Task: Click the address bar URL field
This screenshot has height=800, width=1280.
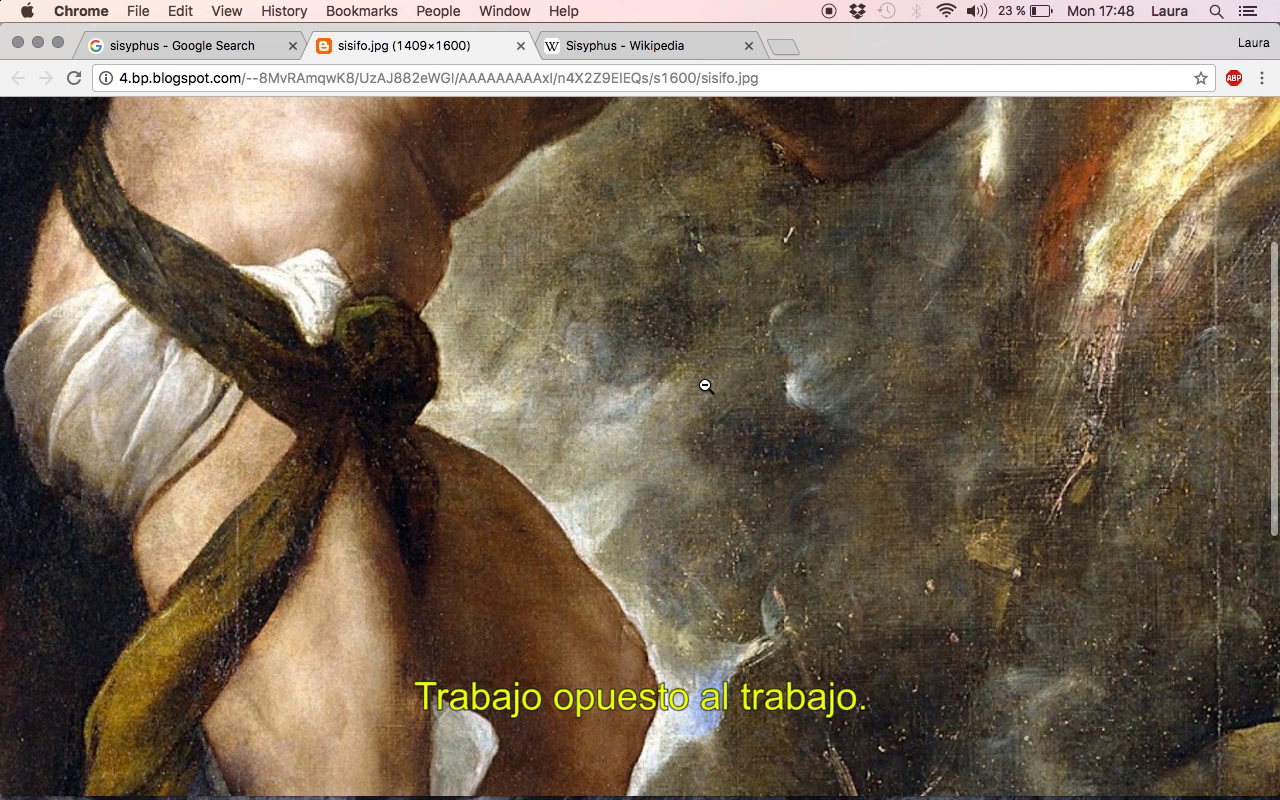Action: click(655, 78)
